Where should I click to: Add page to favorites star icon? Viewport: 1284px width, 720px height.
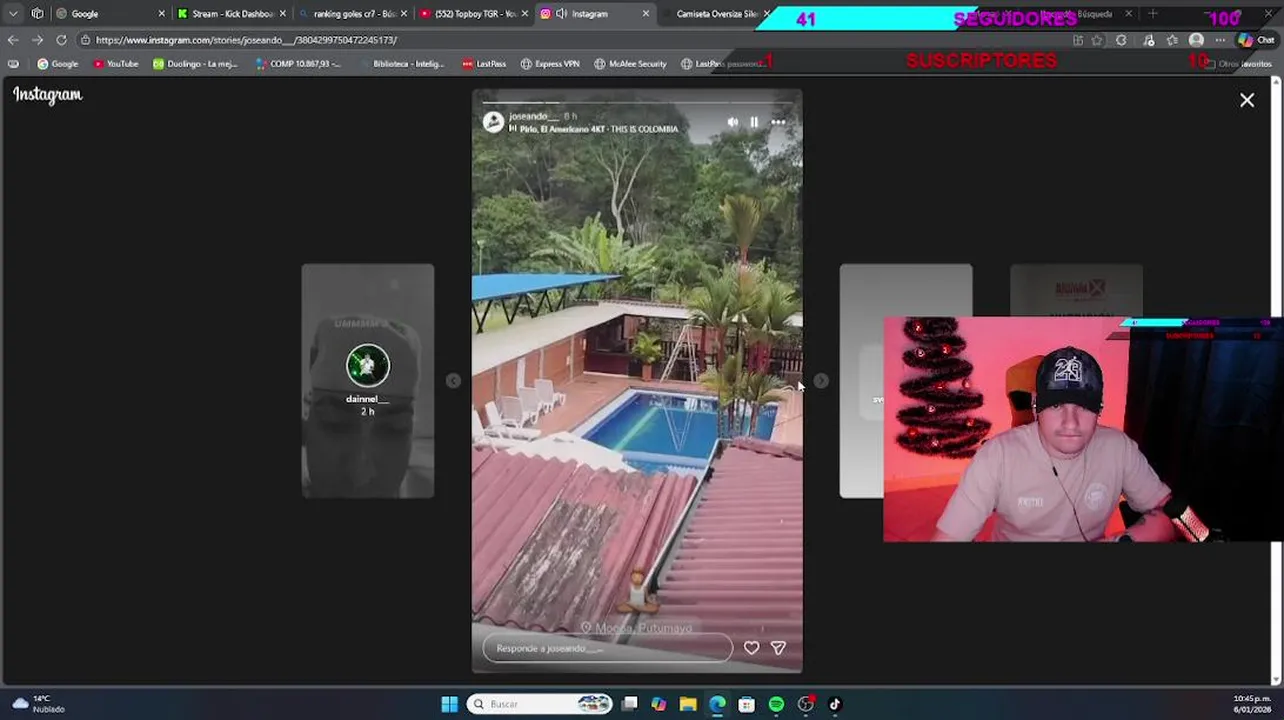click(1097, 40)
